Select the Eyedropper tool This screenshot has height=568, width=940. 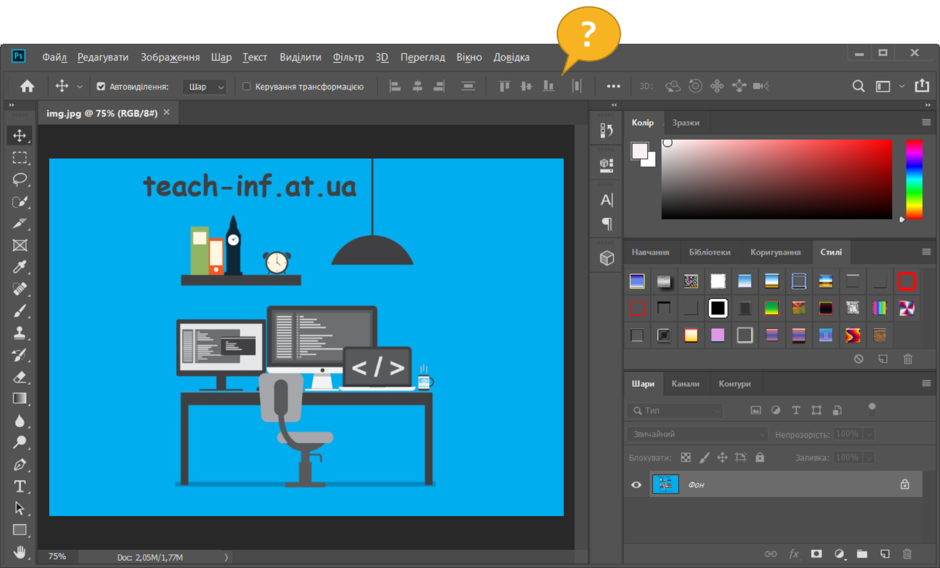19,267
